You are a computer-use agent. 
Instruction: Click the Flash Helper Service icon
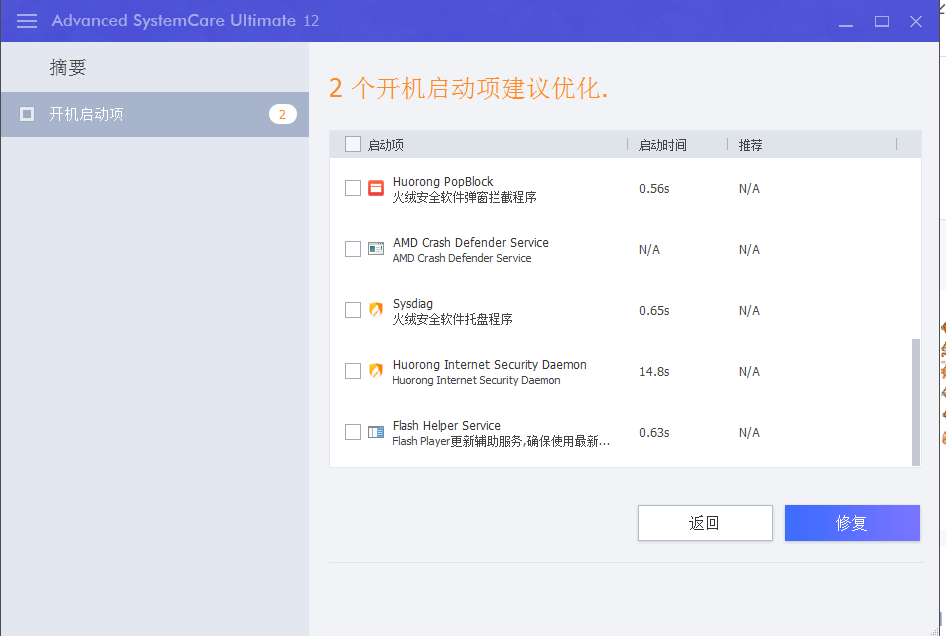point(376,432)
